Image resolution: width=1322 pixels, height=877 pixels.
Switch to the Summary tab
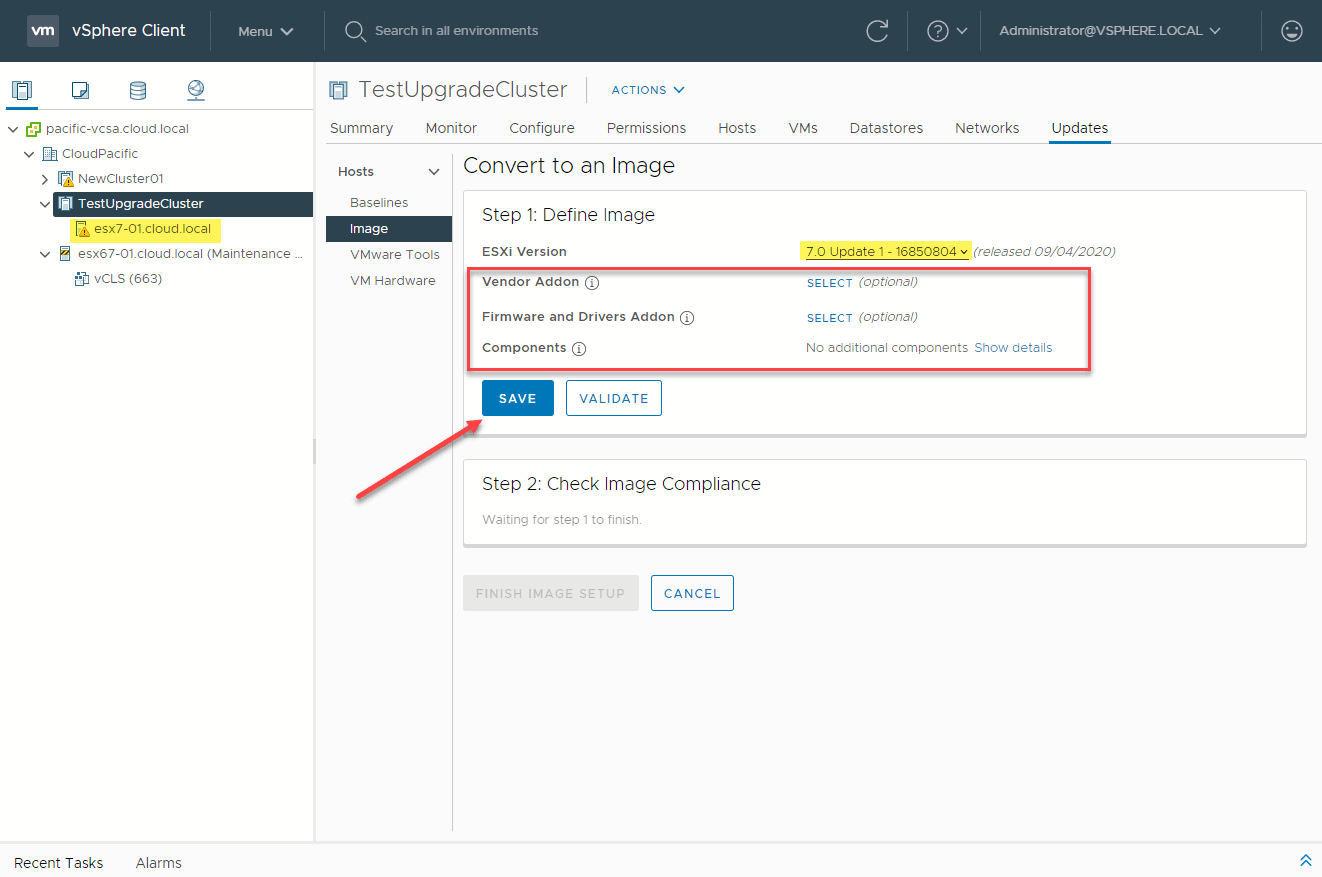click(361, 128)
